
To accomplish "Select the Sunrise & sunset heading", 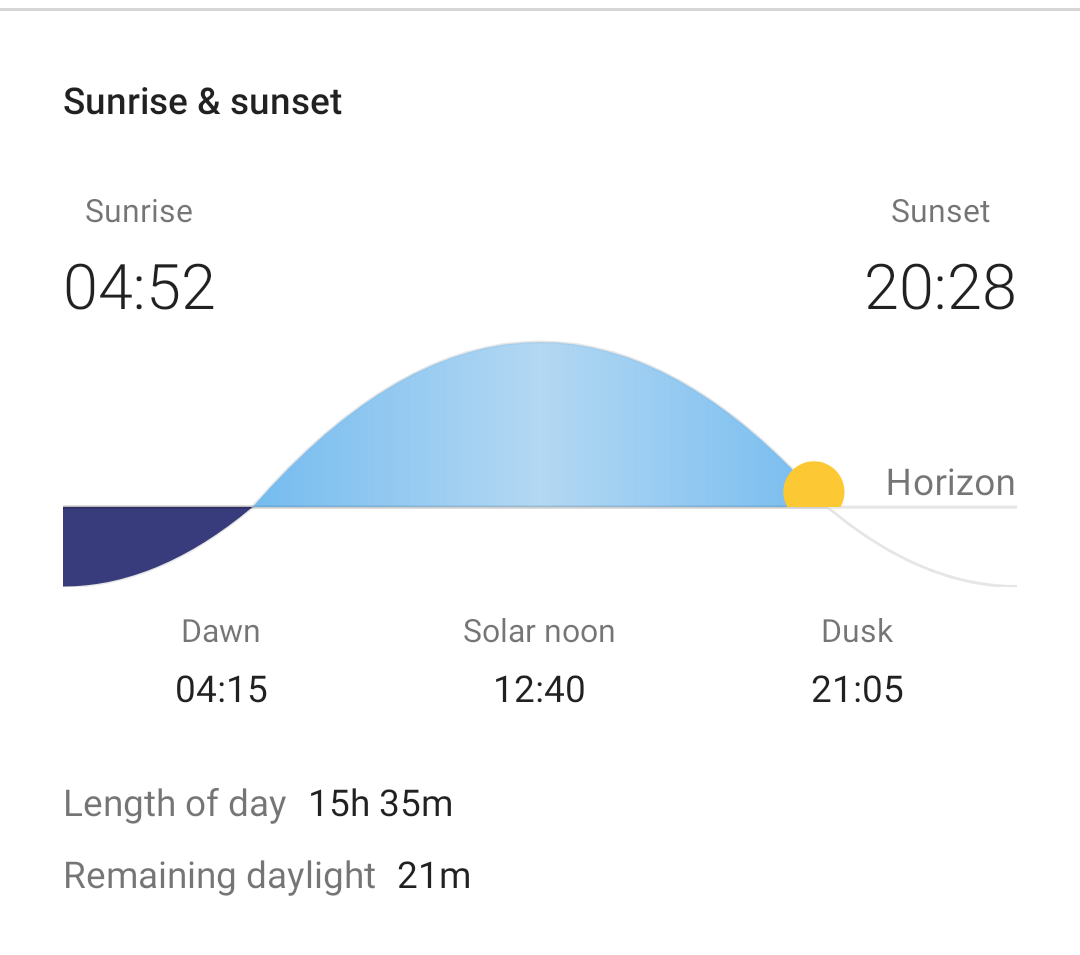I will (202, 102).
